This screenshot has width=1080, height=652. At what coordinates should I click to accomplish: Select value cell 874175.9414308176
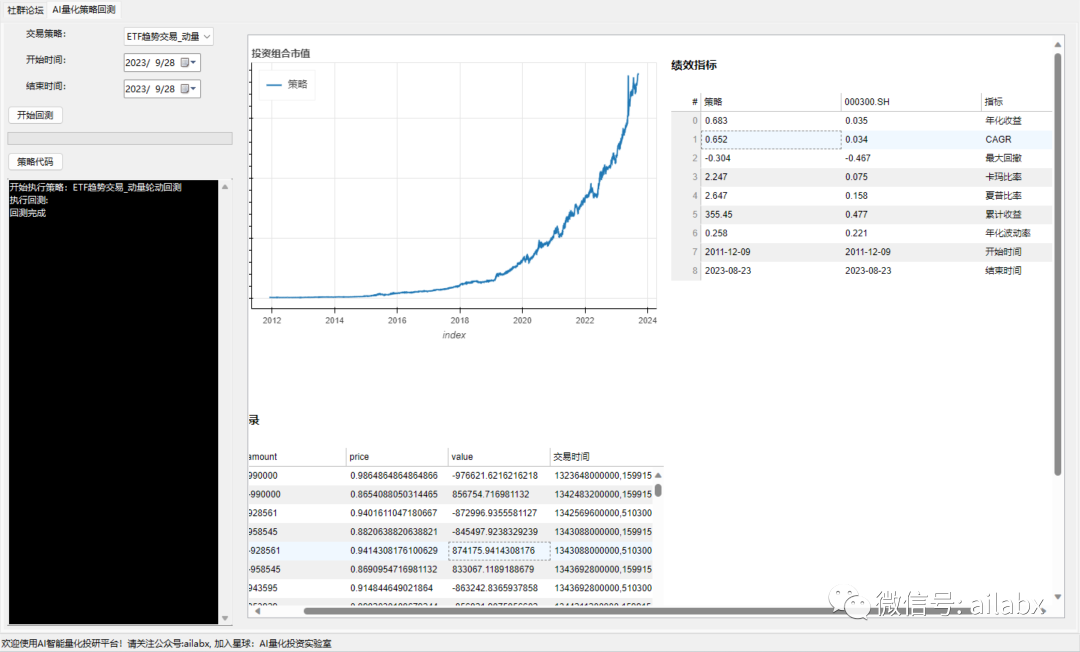point(499,551)
